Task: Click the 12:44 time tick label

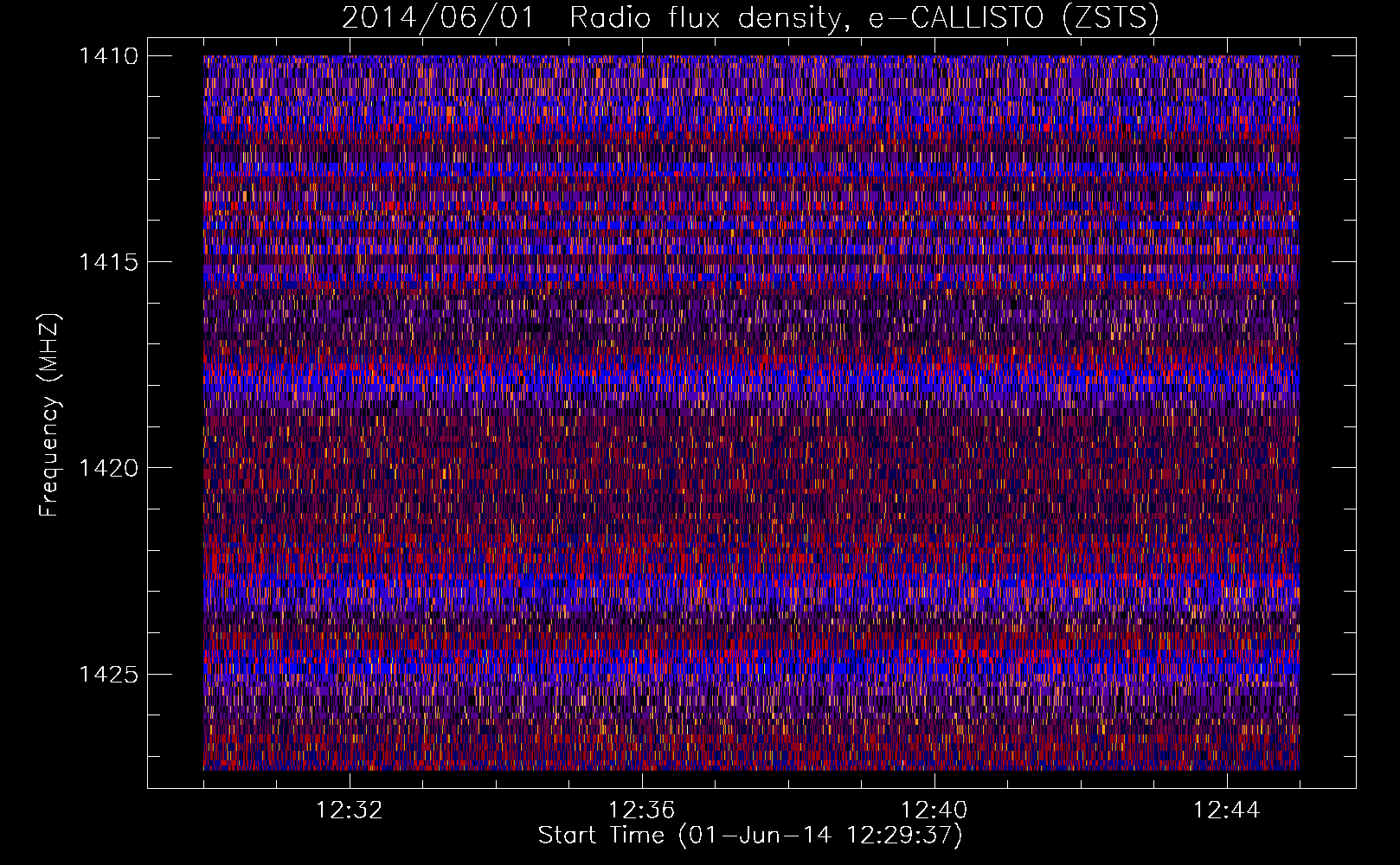Action: (1227, 811)
